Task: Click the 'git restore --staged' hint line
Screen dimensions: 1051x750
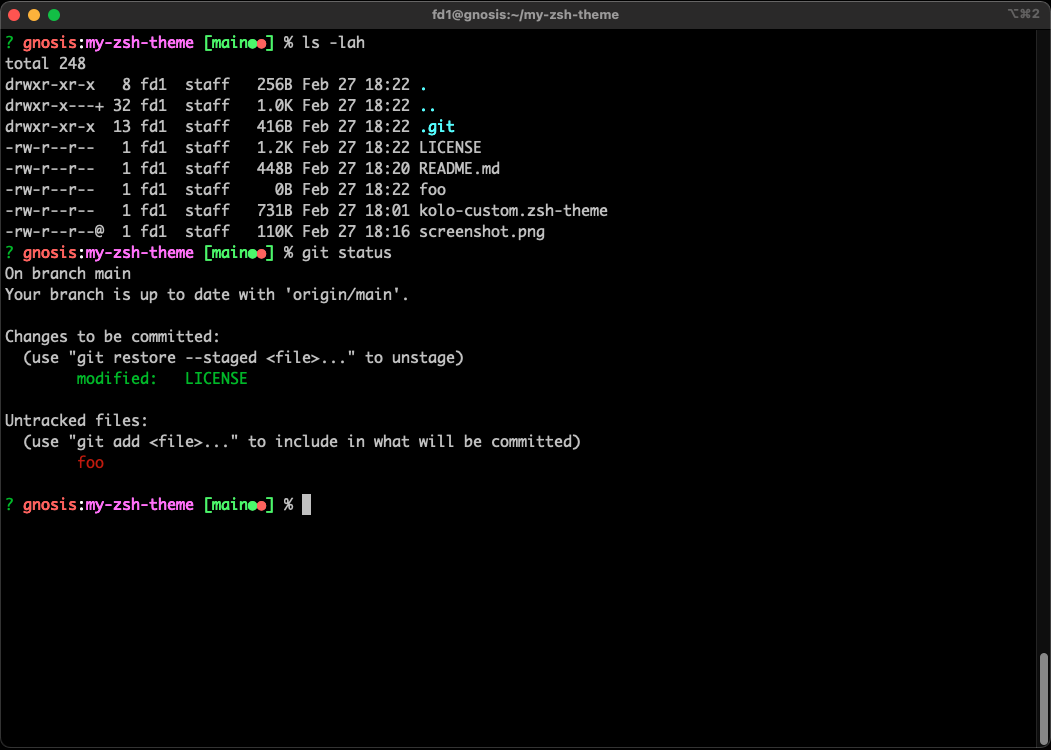Action: pos(243,358)
